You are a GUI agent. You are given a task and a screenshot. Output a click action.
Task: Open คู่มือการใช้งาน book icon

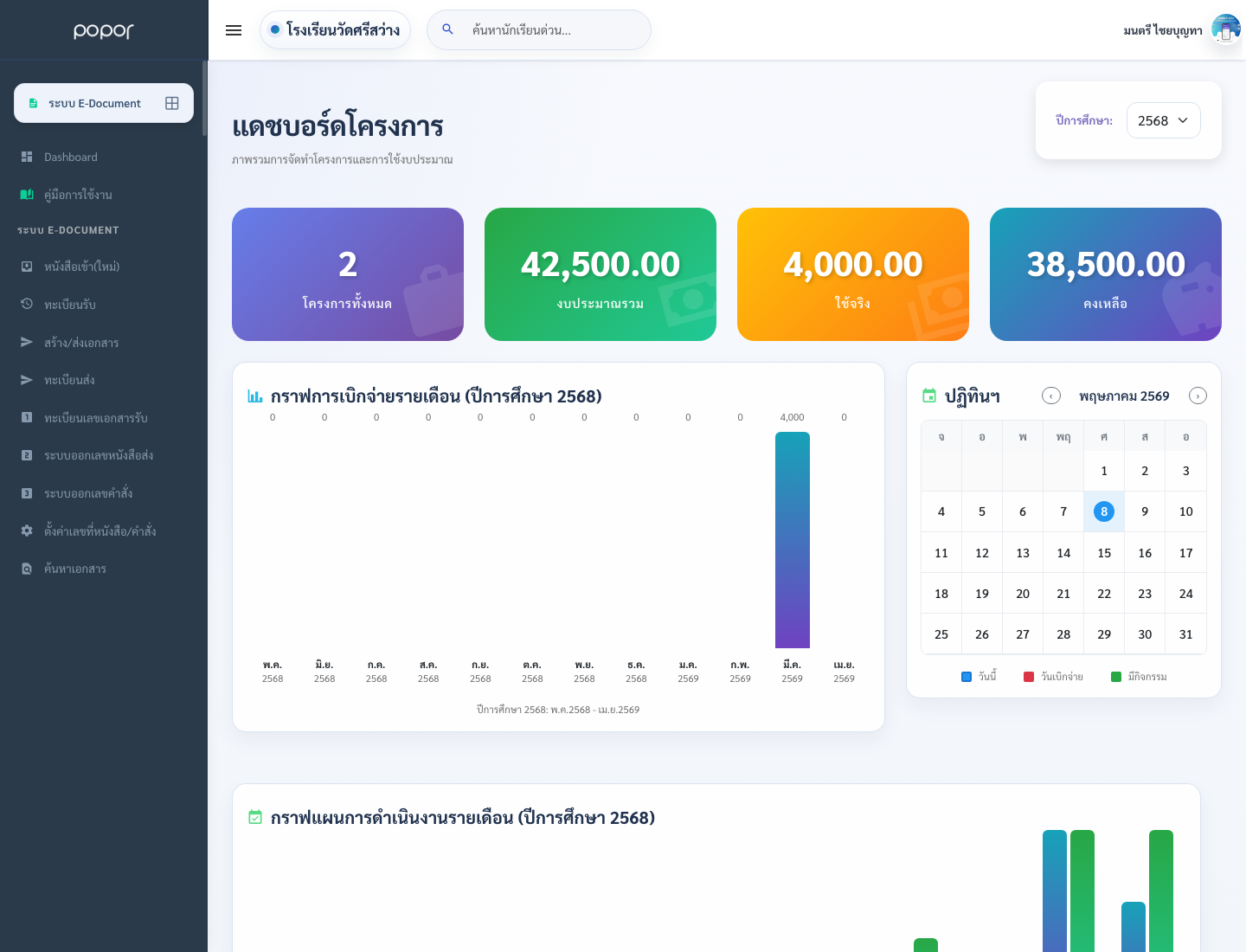click(x=27, y=195)
